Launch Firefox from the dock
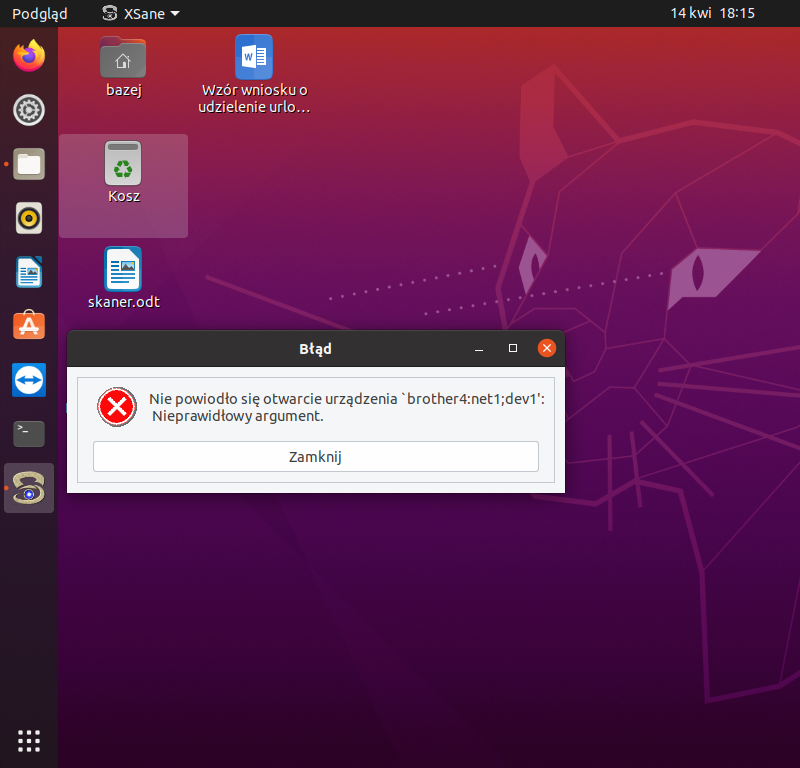The image size is (800, 768). [29, 56]
